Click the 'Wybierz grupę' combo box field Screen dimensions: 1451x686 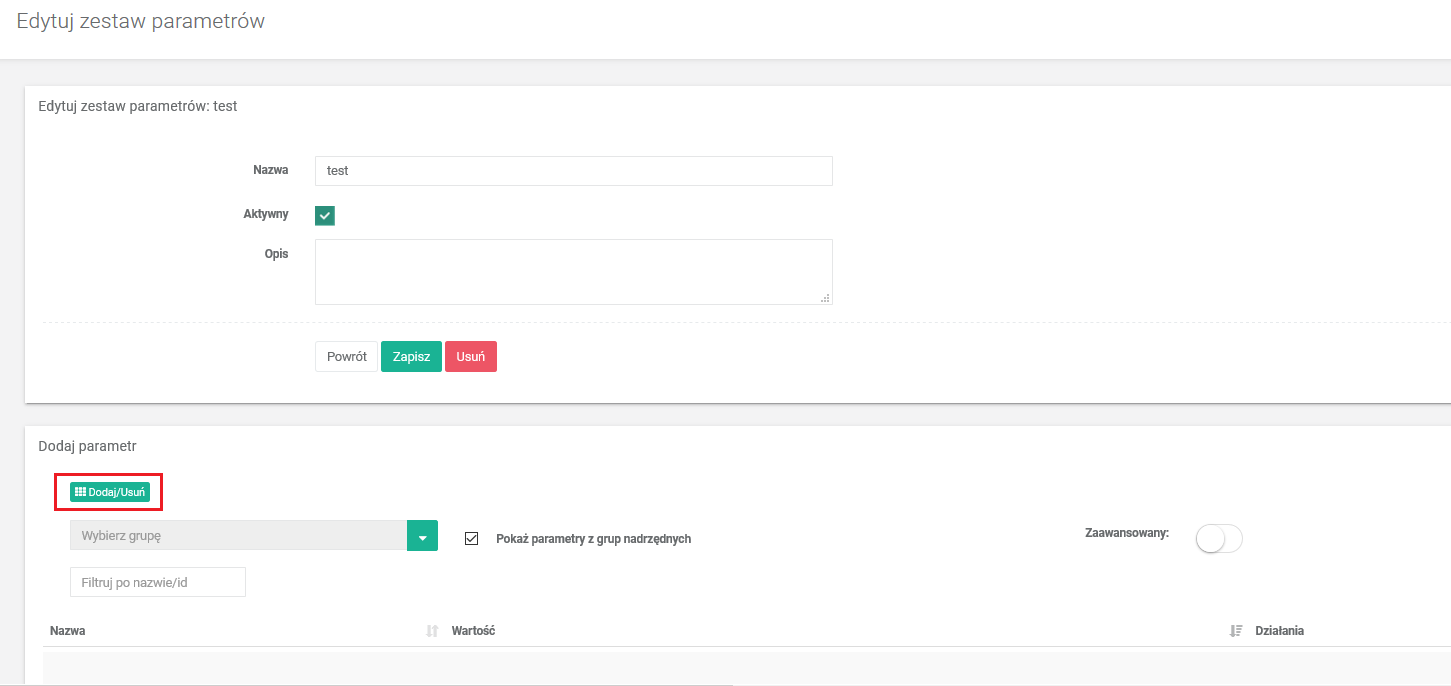point(238,536)
